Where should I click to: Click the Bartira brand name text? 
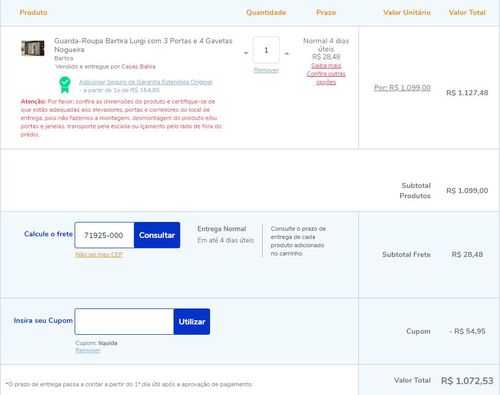(64, 58)
